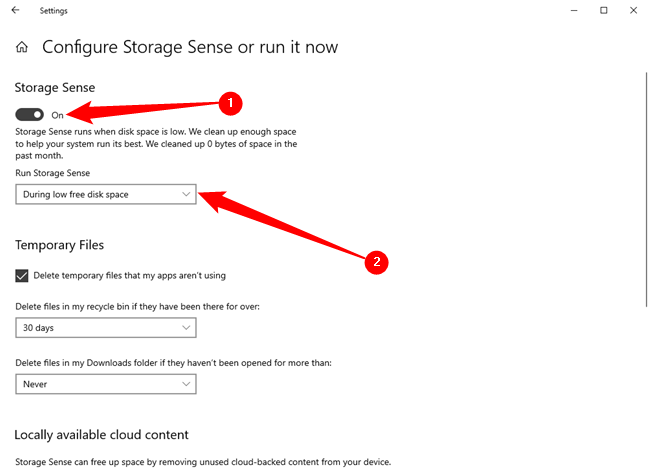Turn off the Storage Sense toggle
Image resolution: width=648 pixels, height=469 pixels.
30,115
